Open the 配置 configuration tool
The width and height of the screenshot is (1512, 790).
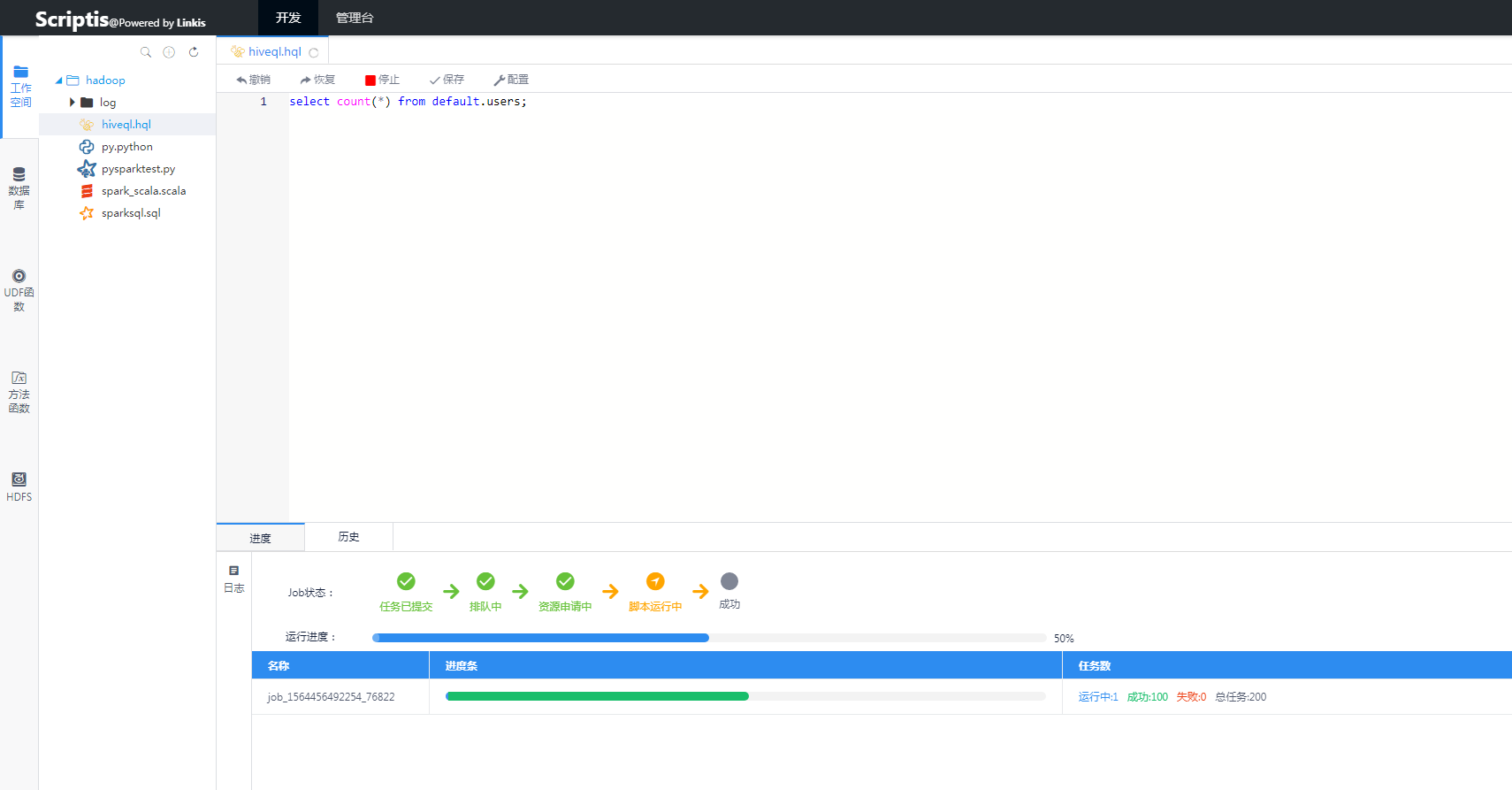pos(511,80)
